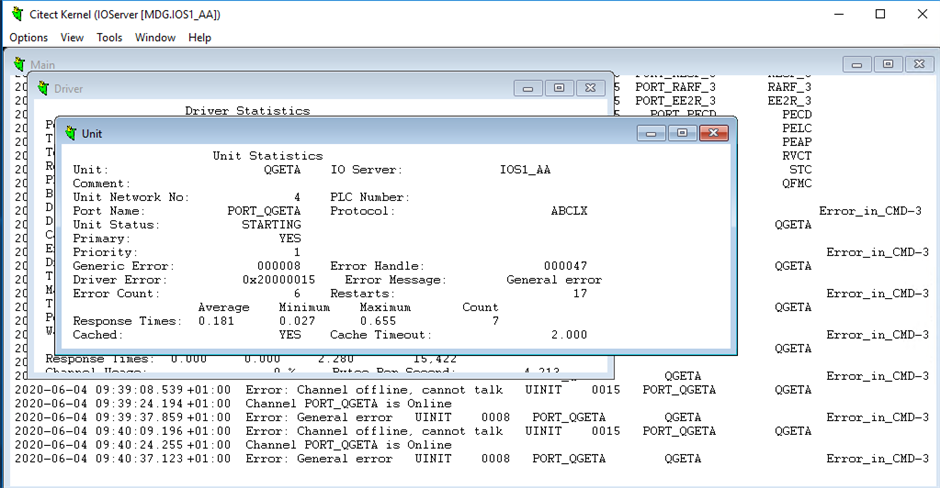Maximize the Driver window
Screen dimensions: 940x488
(559, 88)
